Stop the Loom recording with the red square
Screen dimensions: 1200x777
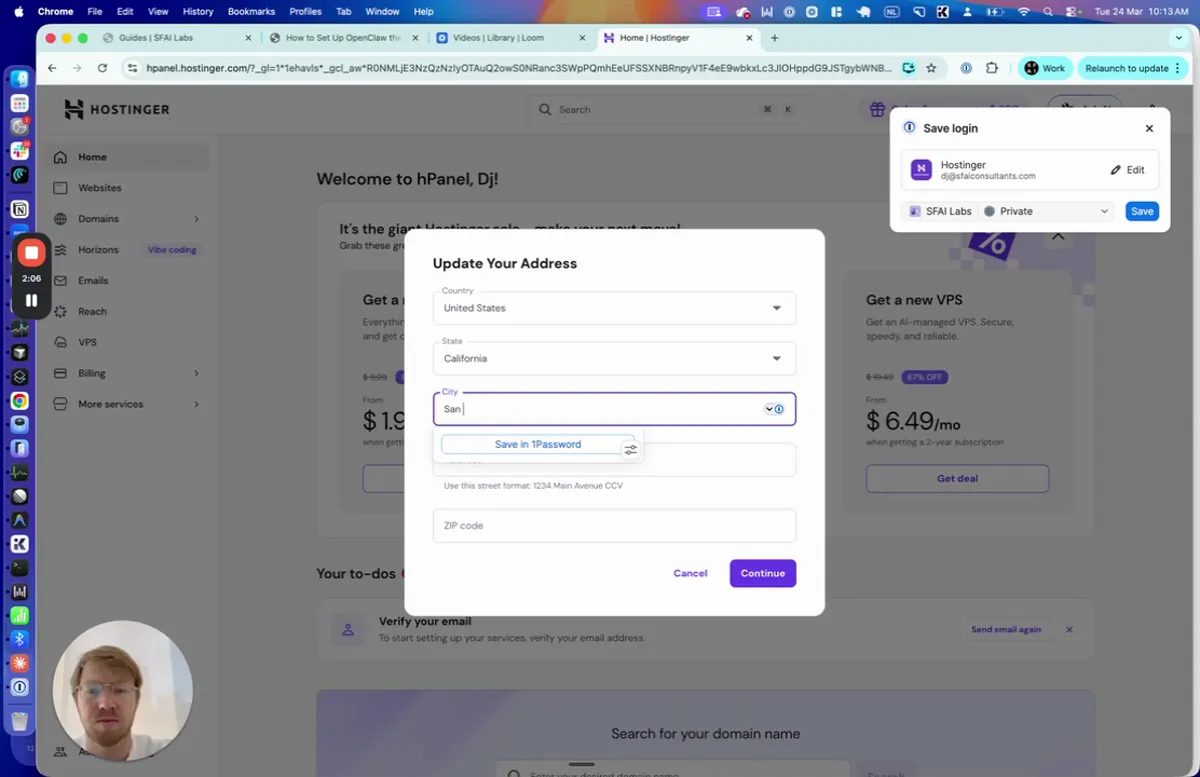coord(31,252)
